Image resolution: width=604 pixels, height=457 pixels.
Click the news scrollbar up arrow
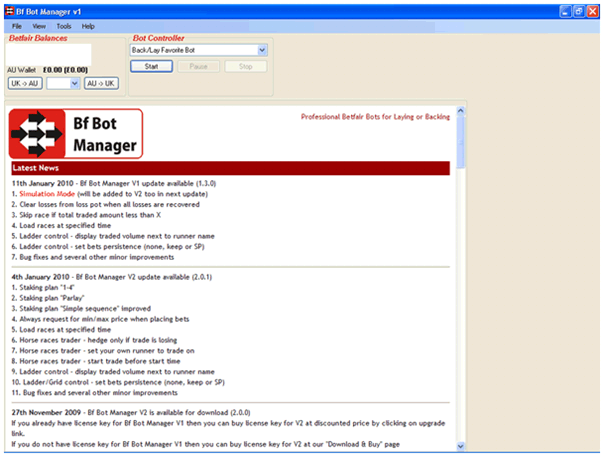coord(460,111)
